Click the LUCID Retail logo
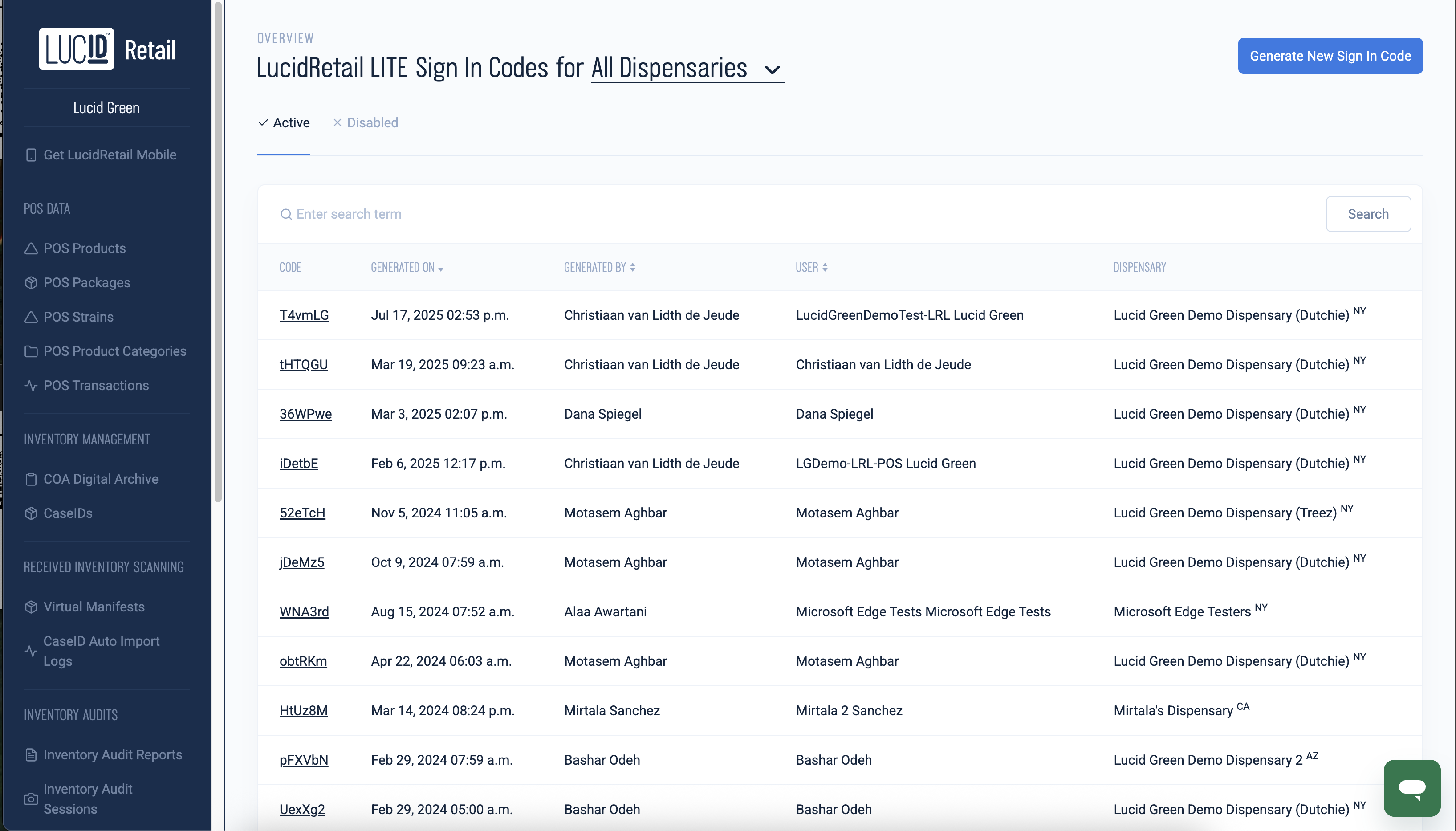The height and width of the screenshot is (831, 1456). click(x=107, y=49)
